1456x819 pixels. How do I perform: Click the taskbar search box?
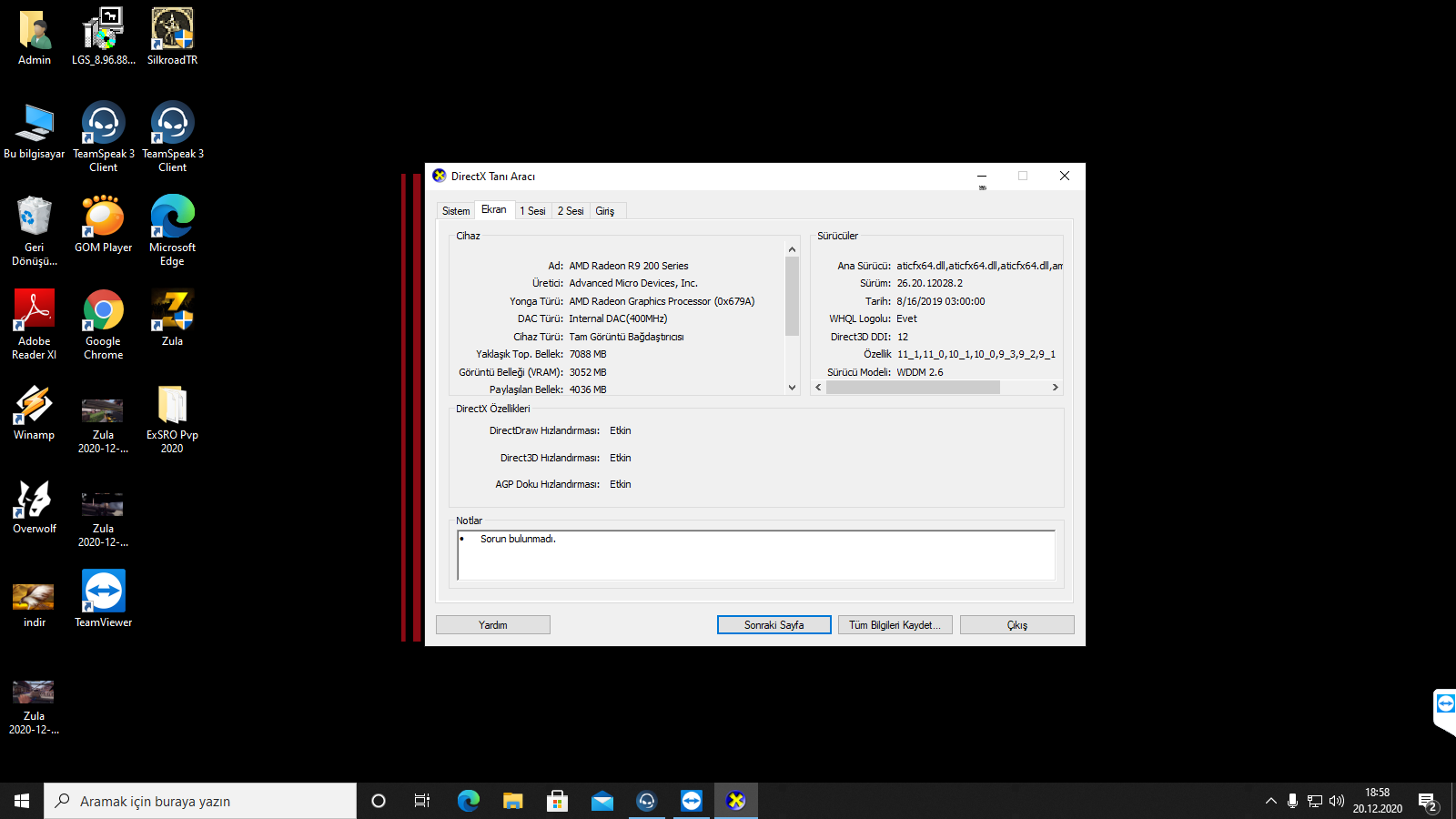[200, 801]
